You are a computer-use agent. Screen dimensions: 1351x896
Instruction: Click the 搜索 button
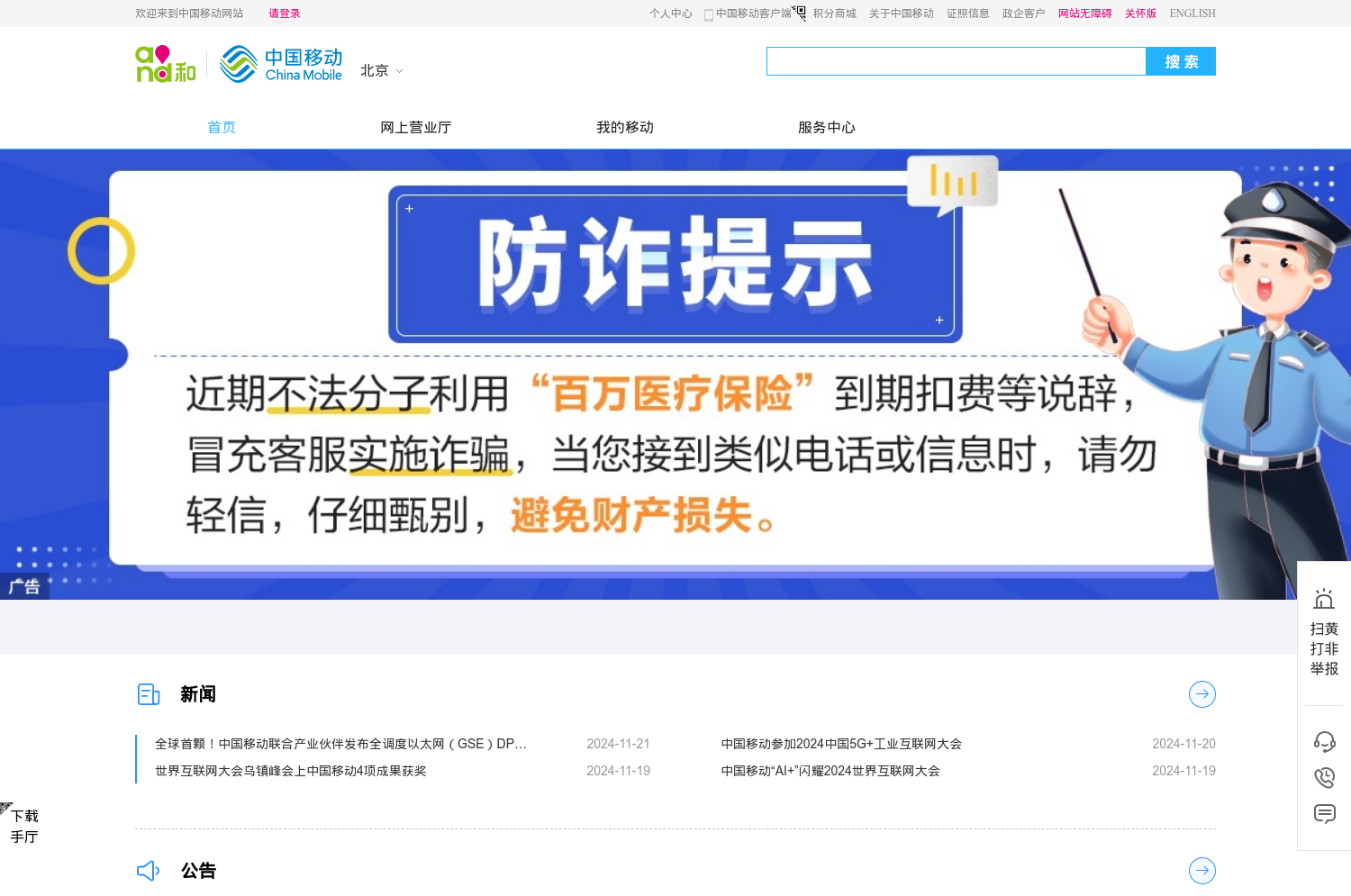click(x=1181, y=61)
